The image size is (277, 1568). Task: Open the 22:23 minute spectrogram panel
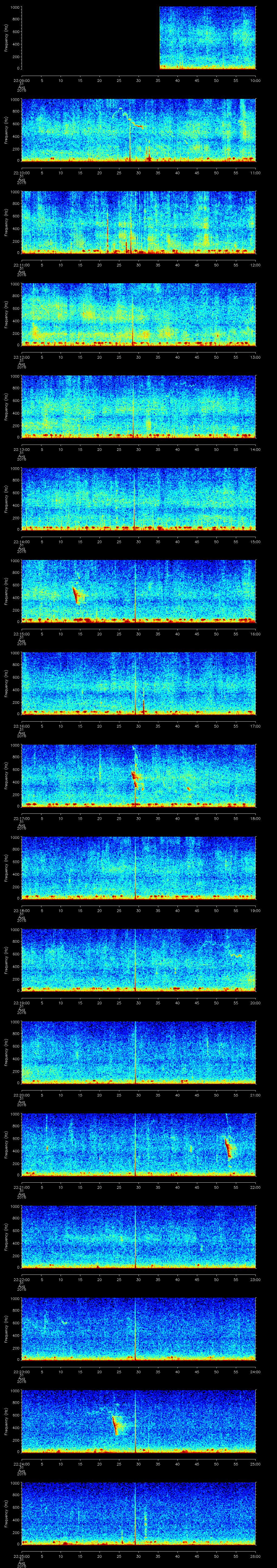point(138,1329)
